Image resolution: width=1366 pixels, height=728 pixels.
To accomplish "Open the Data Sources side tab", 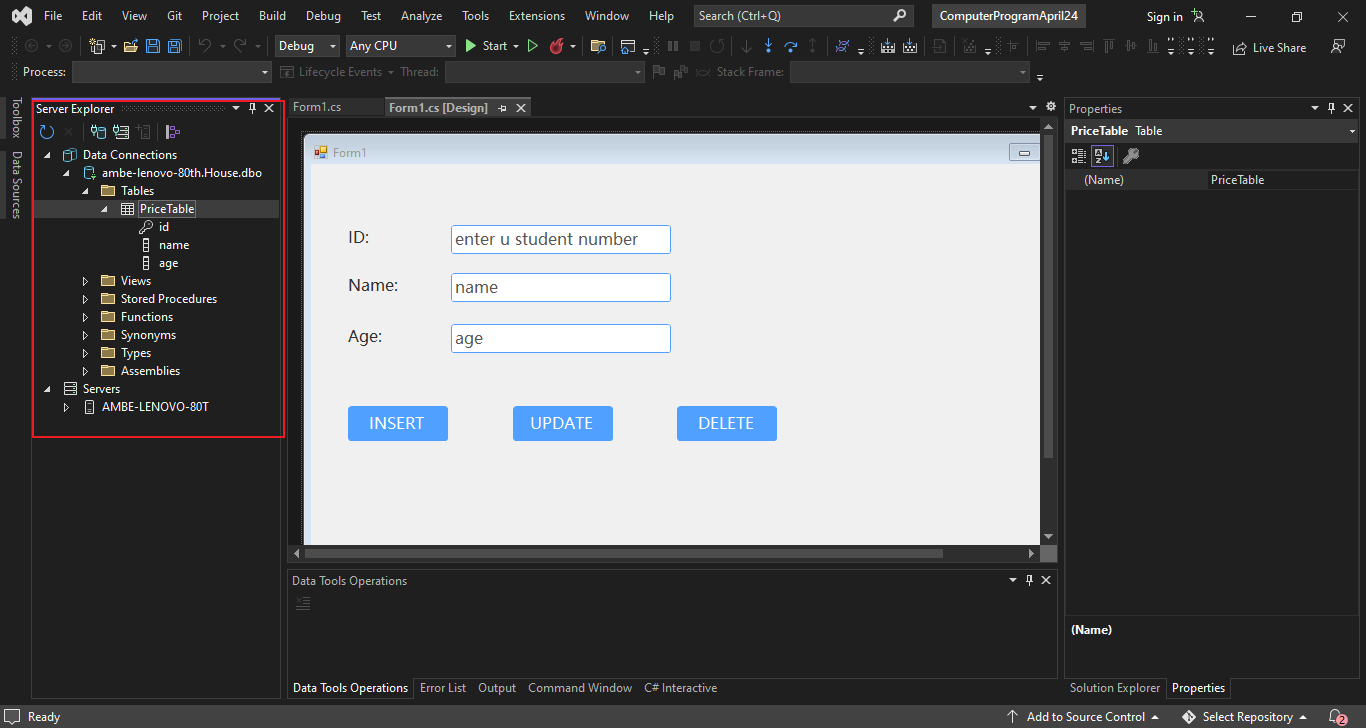I will 16,185.
